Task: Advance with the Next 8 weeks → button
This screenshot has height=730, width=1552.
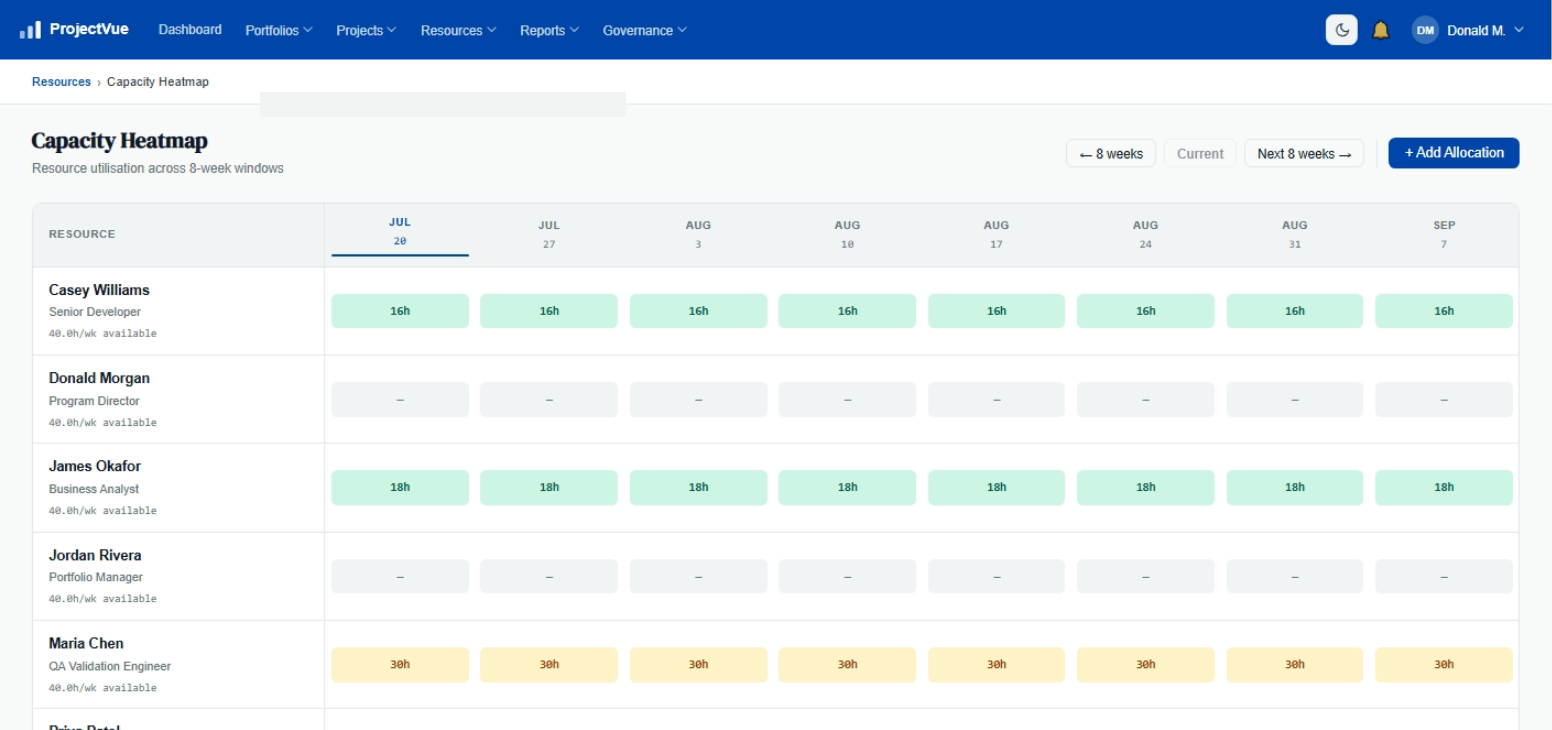Action: [x=1304, y=154]
